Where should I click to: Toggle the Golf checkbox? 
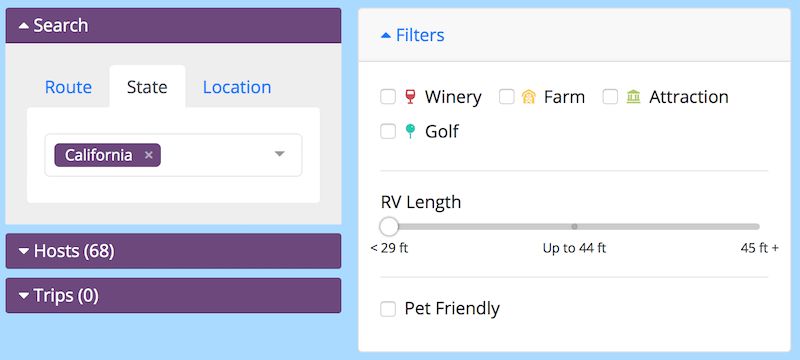[x=388, y=131]
